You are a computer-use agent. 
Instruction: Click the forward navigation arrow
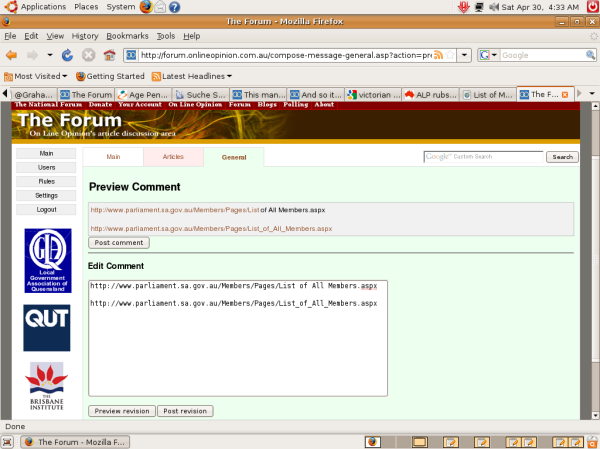pos(33,55)
